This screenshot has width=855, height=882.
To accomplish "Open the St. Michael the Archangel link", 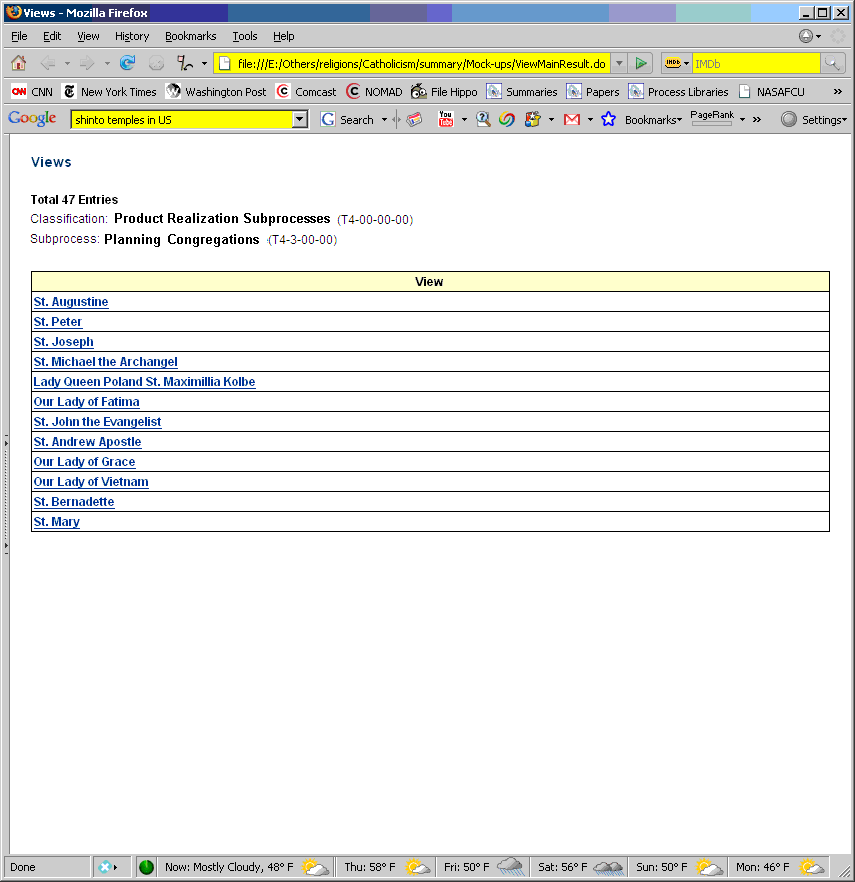I will pos(105,362).
